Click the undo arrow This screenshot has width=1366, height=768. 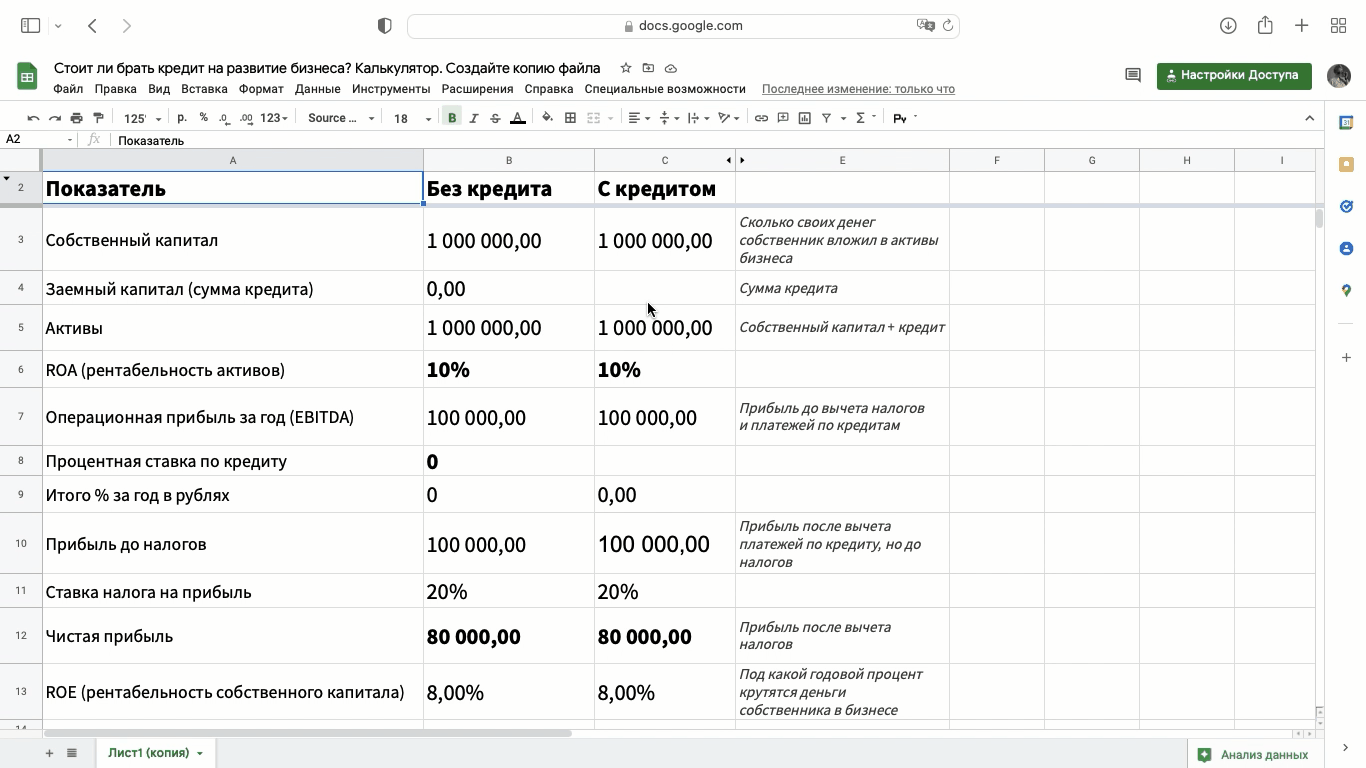33,118
